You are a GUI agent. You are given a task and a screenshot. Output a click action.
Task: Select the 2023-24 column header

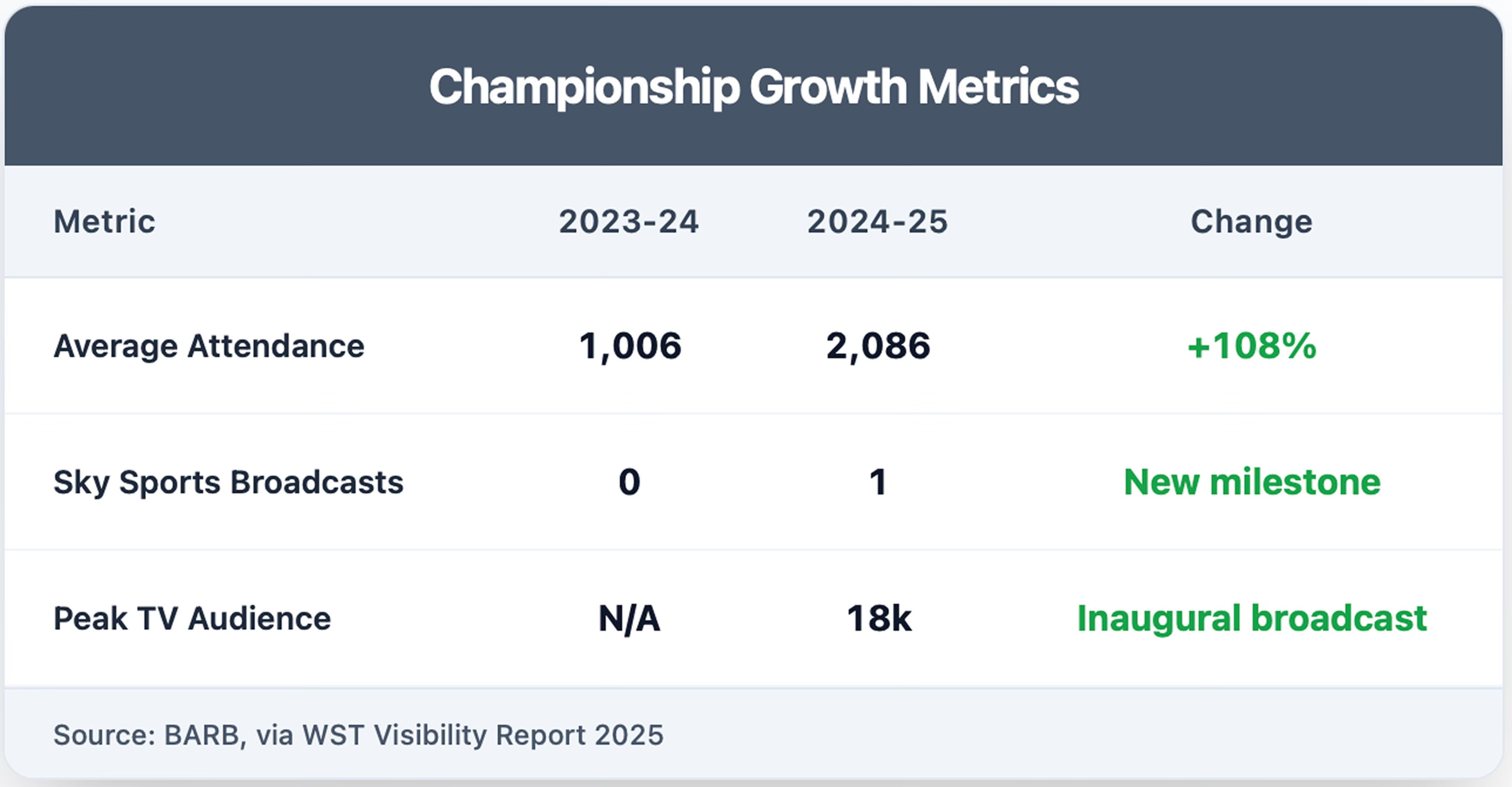629,222
